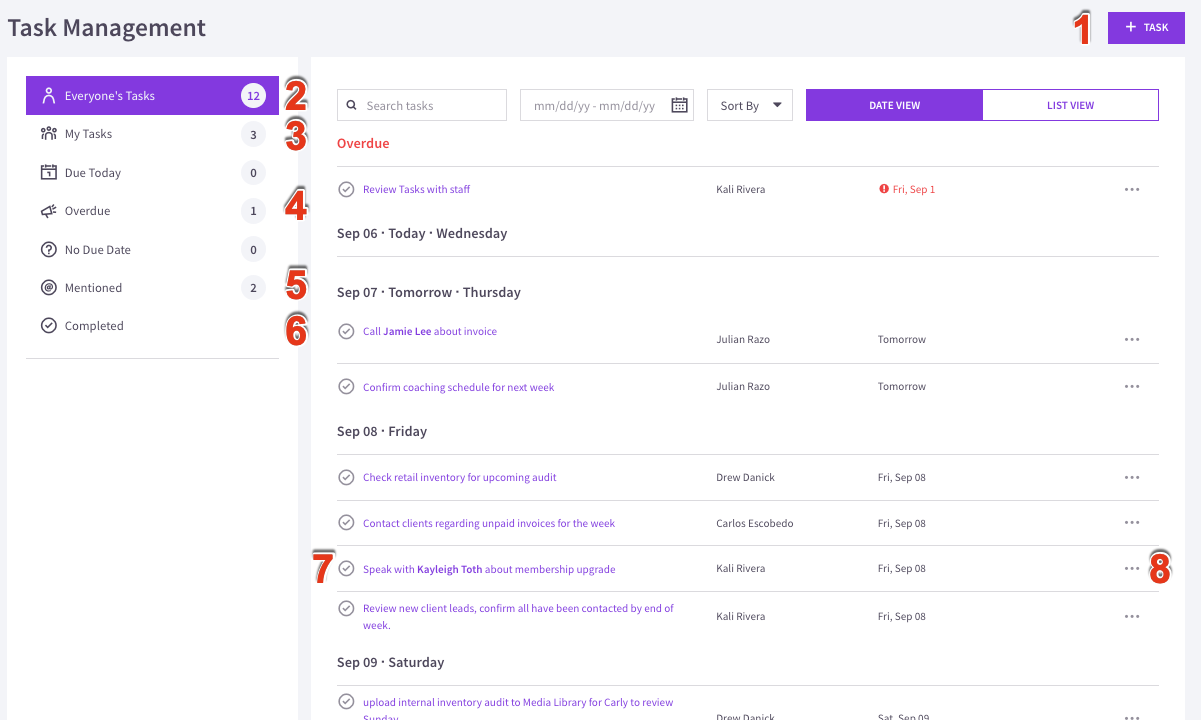The width and height of the screenshot is (1201, 720).
Task: Open Review new client leads task
Action: 518,616
